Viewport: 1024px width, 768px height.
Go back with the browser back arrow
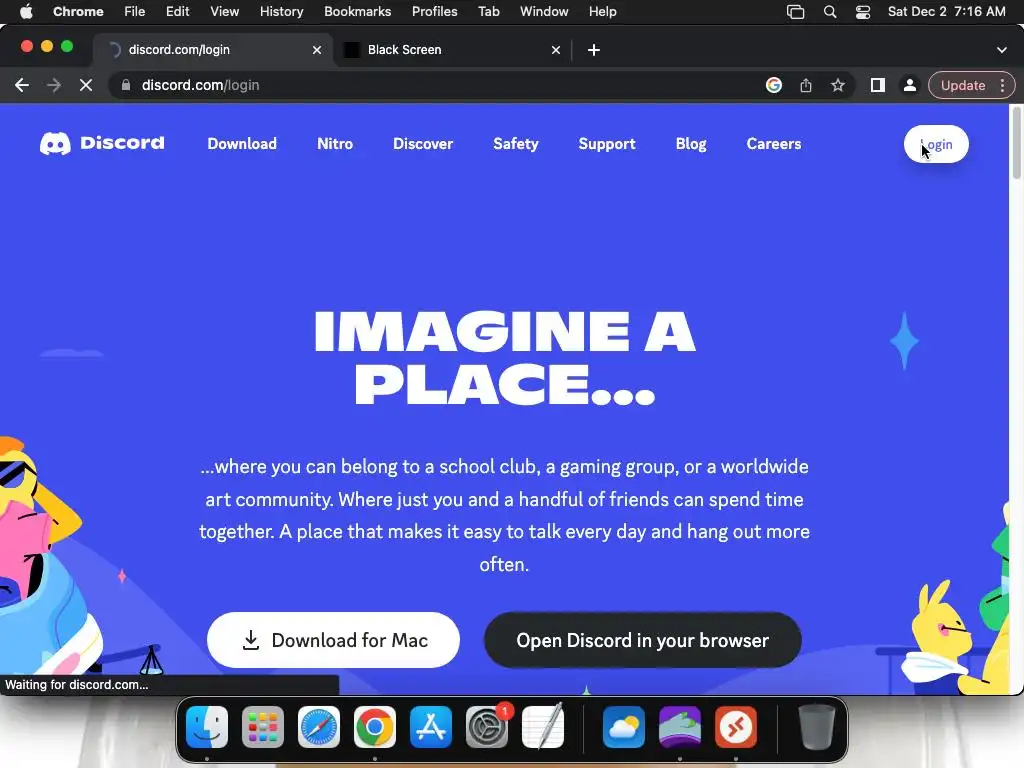(22, 85)
